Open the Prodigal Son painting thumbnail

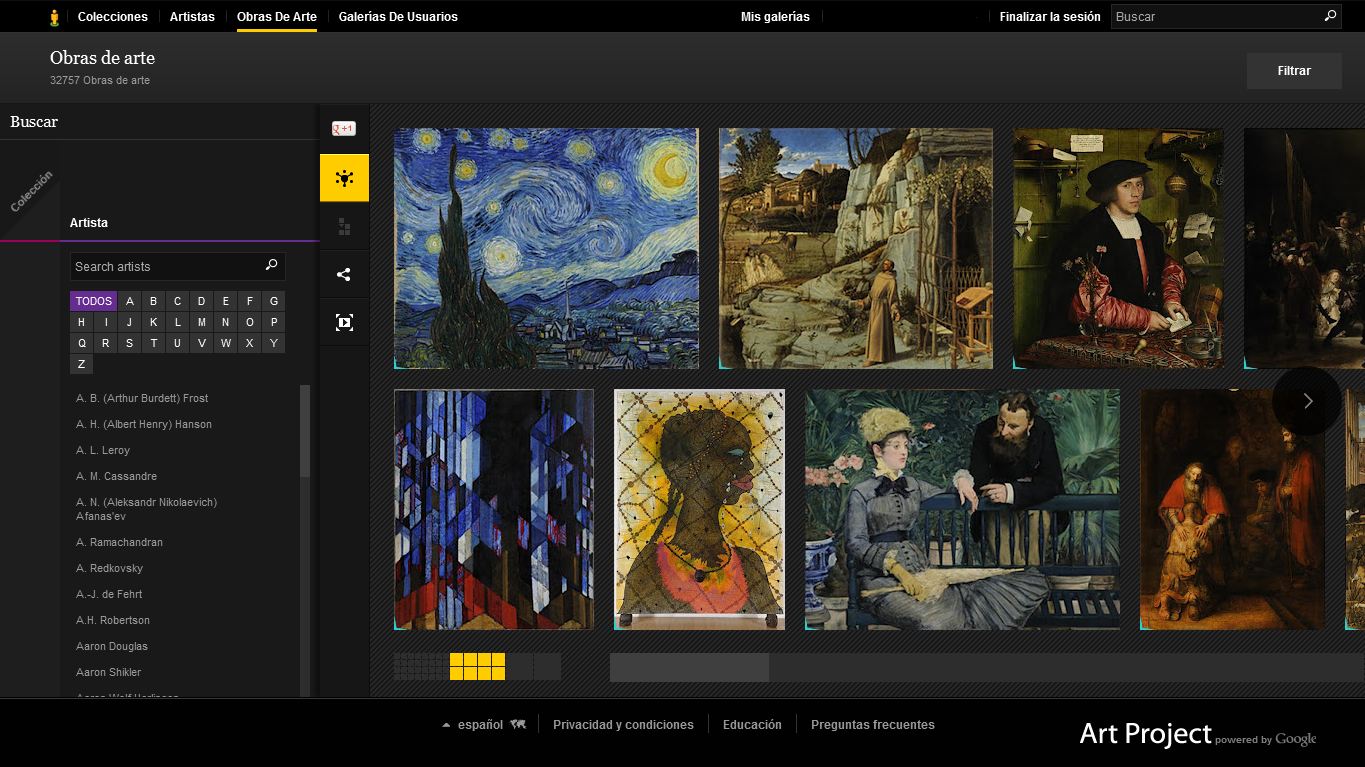1232,509
